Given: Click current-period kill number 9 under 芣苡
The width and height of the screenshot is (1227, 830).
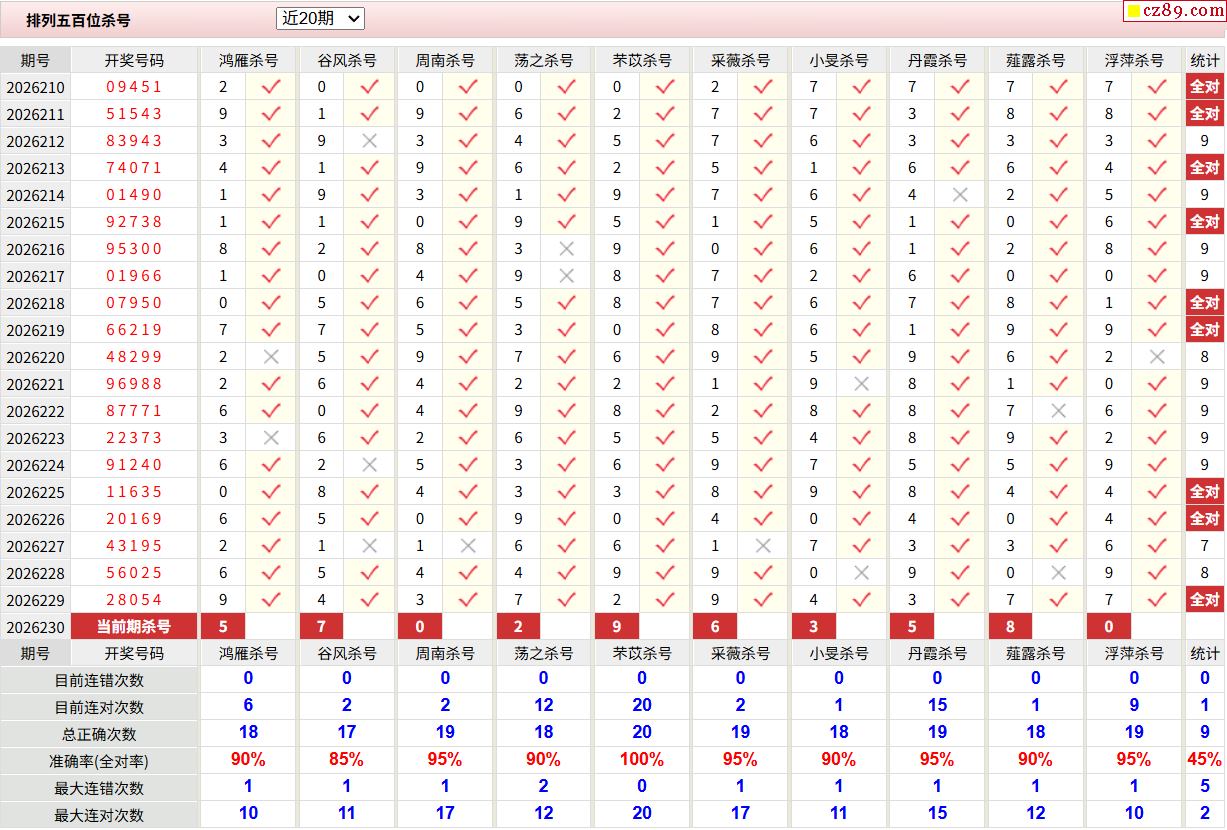Looking at the screenshot, I should click(617, 627).
